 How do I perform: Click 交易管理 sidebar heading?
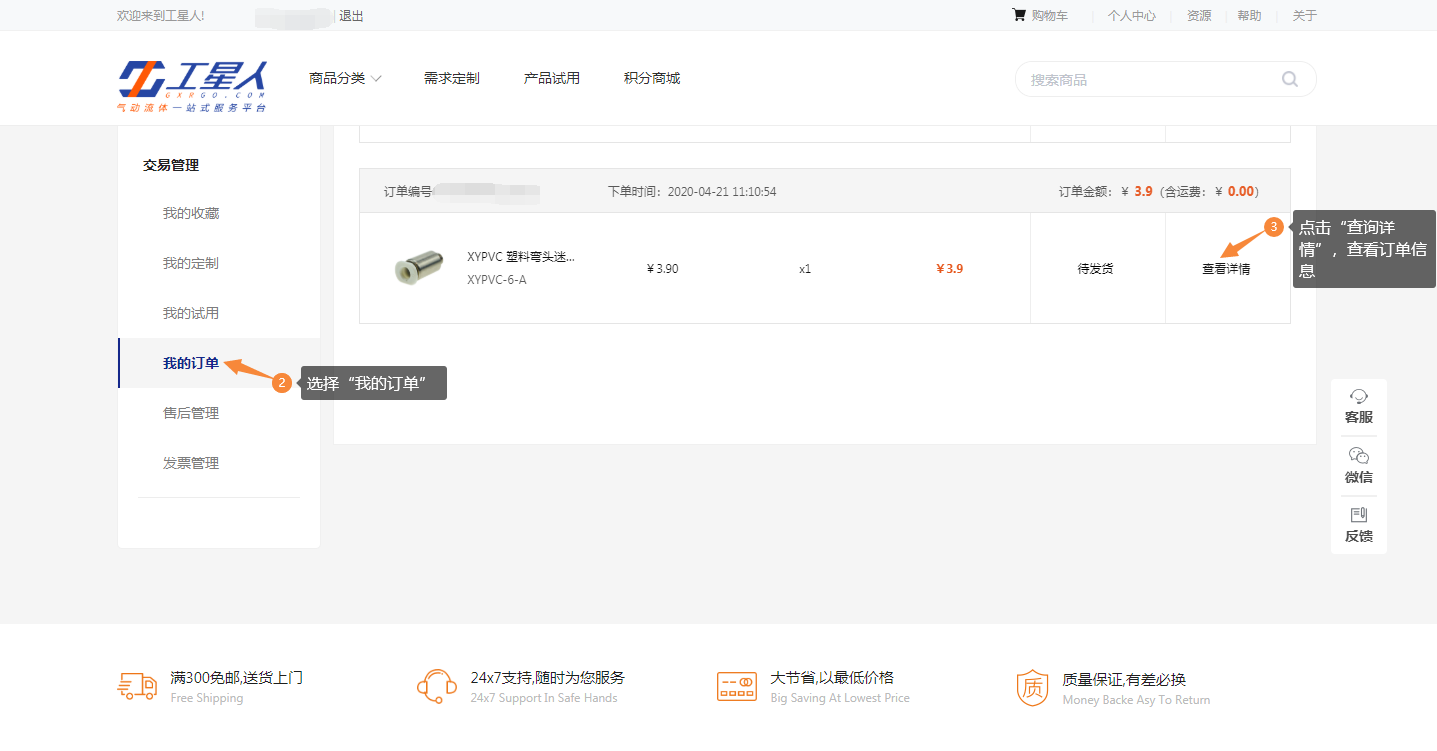pos(171,165)
